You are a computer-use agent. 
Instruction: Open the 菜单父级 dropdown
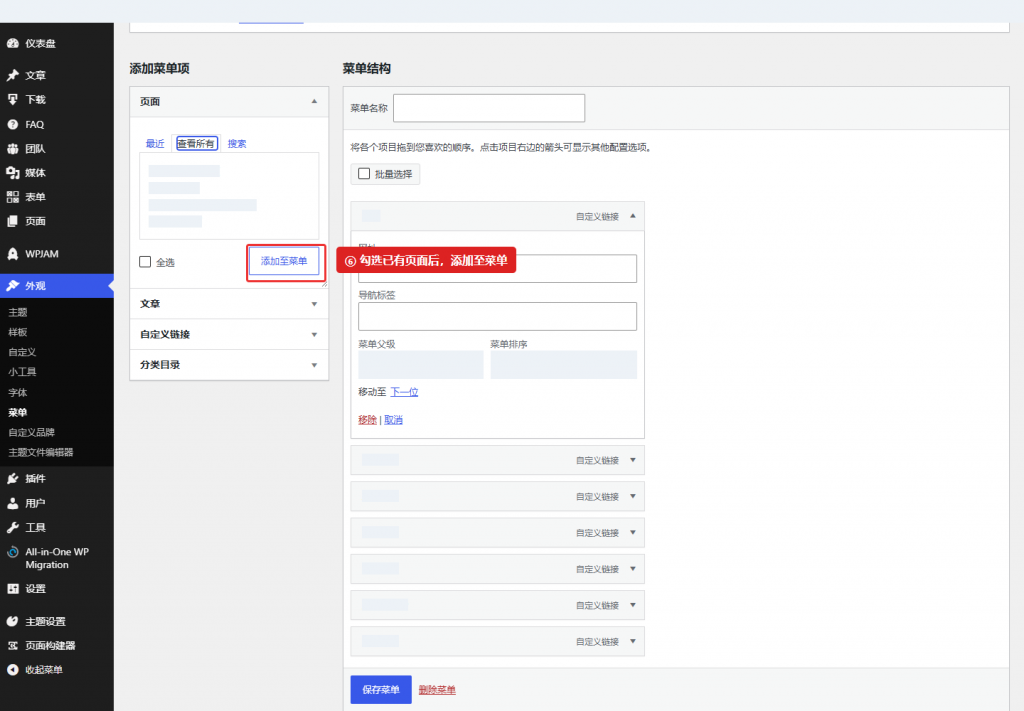(x=421, y=365)
